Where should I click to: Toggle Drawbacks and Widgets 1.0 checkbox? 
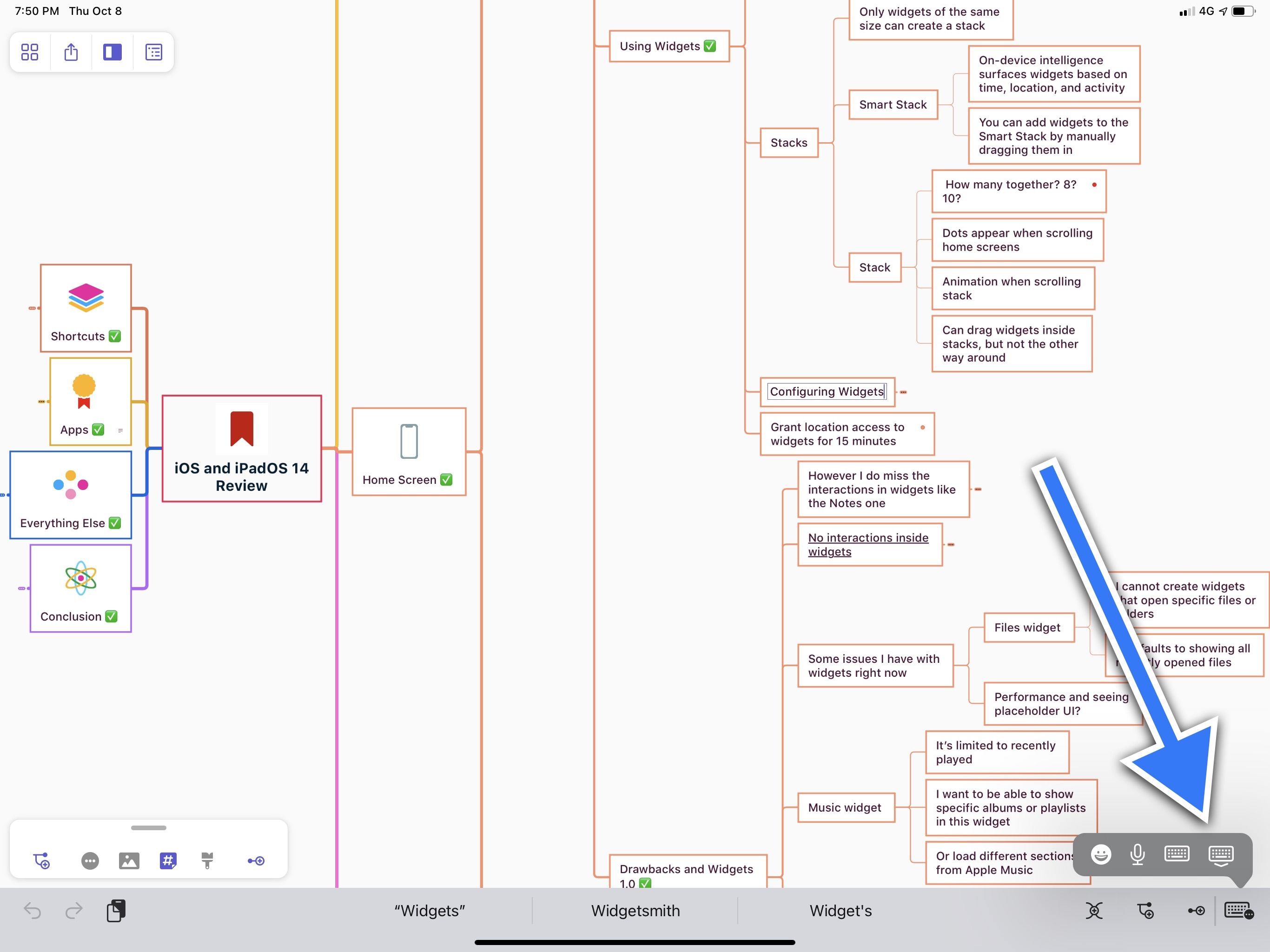645,883
